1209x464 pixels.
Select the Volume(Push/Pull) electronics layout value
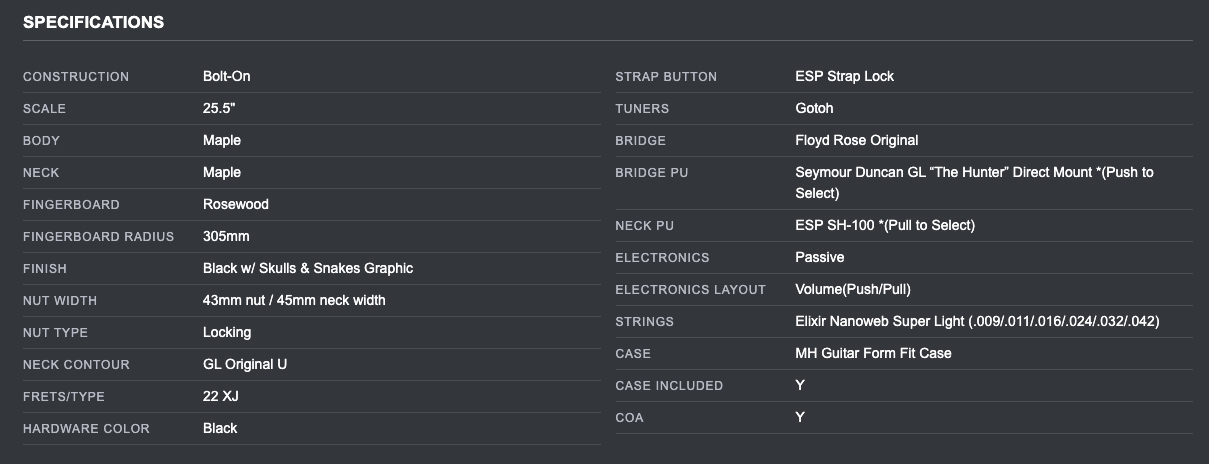coord(853,289)
